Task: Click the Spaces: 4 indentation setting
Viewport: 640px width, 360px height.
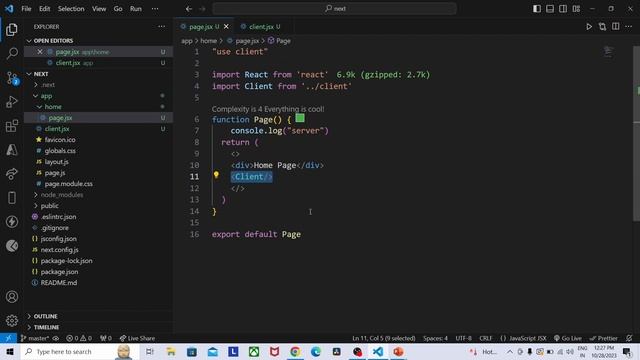Action: coord(435,338)
